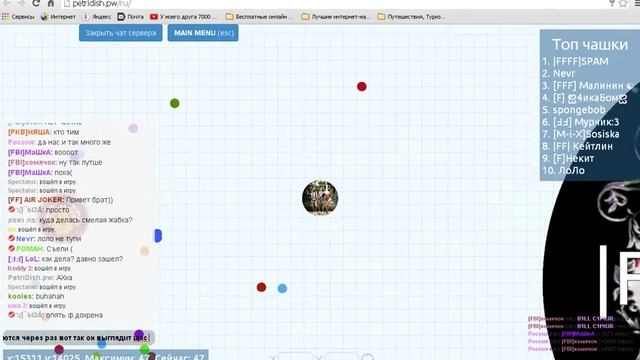
Task: Click the red badge icon beside РОМАН
Action: pos(11,248)
